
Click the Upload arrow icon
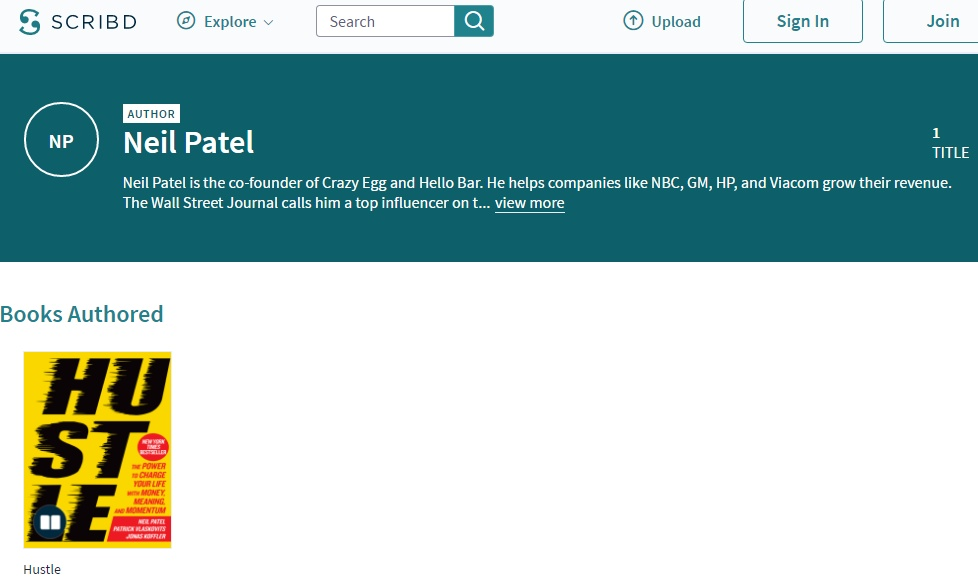click(633, 21)
